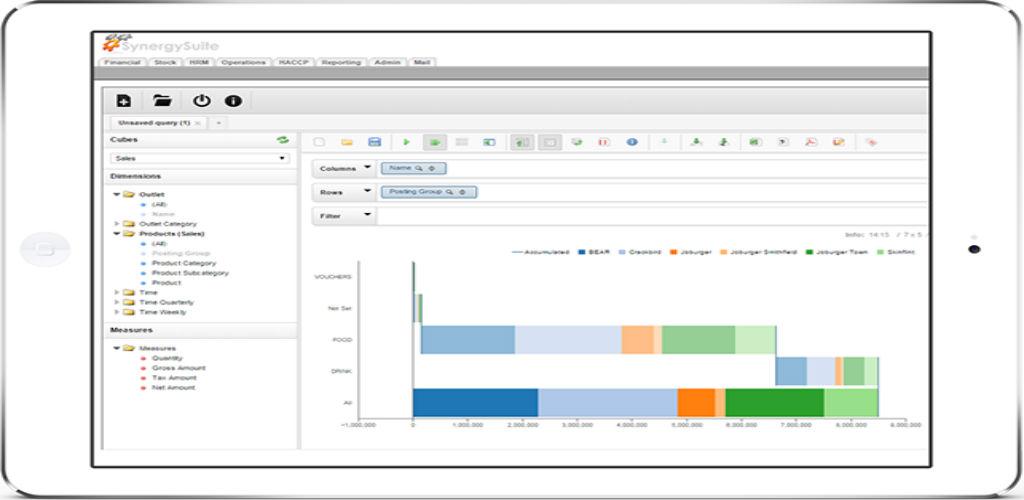Add new query tab with plus
Viewport: 1024px width, 500px height.
coord(219,123)
